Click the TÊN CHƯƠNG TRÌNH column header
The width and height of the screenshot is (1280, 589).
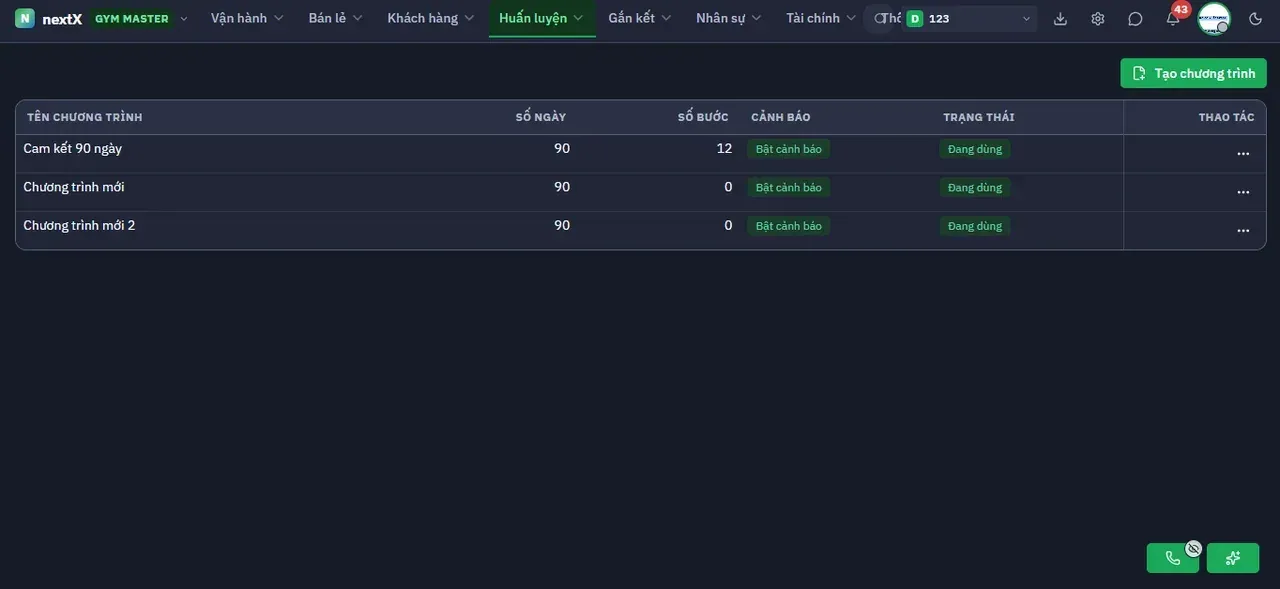[x=85, y=117]
